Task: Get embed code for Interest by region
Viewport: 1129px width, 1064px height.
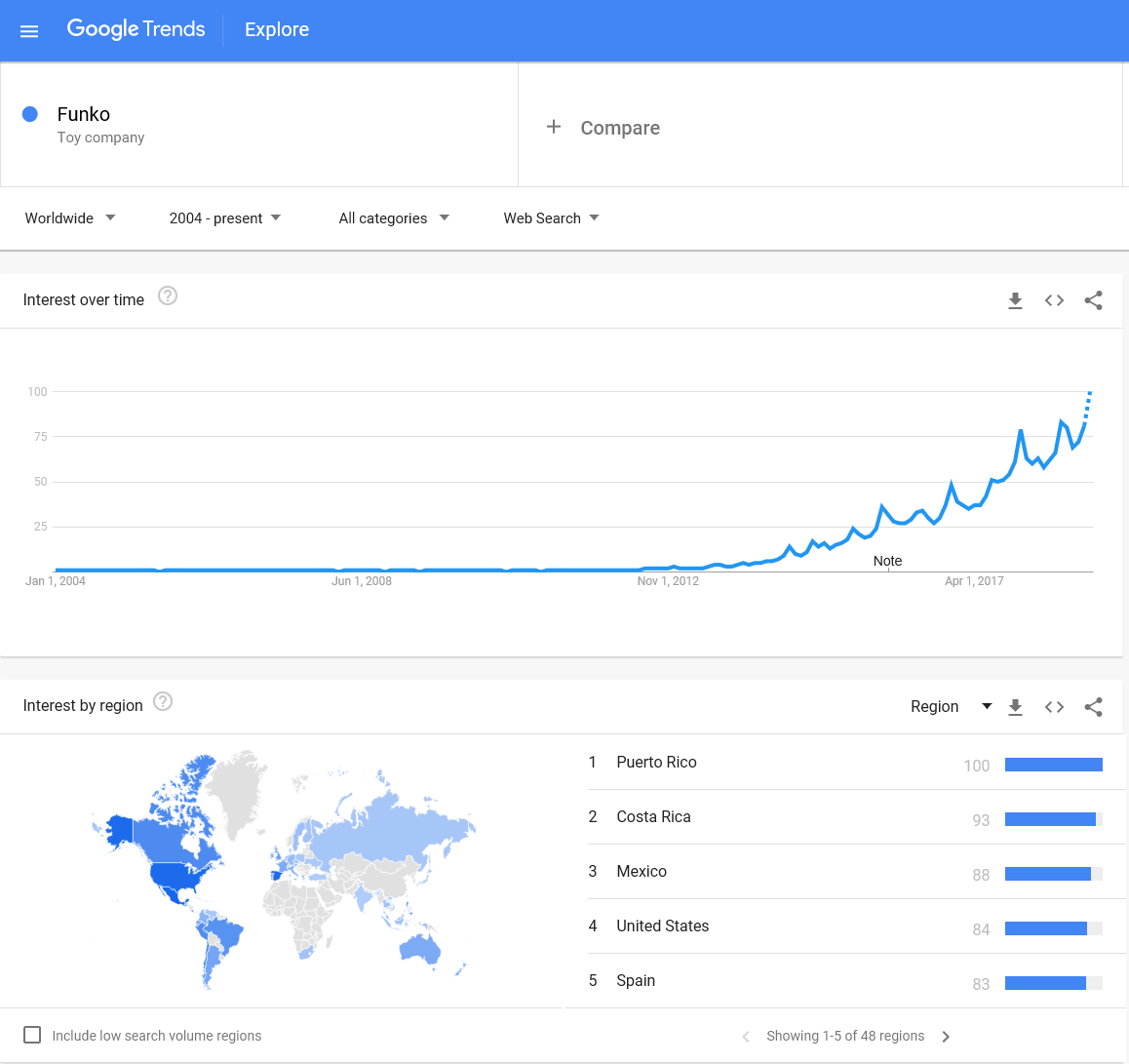Action: [x=1054, y=707]
